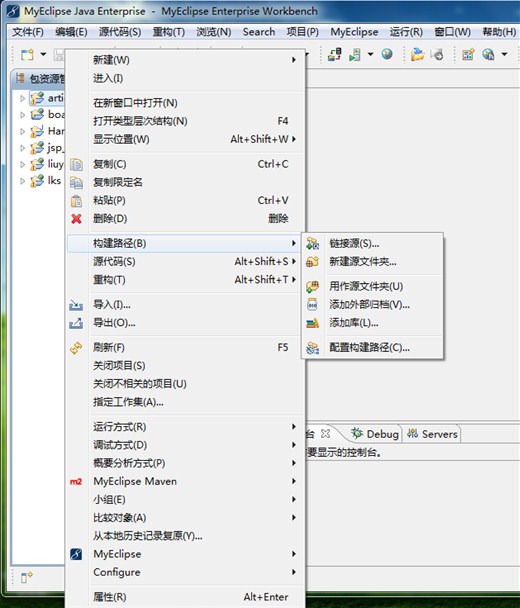Click the New wizard toolbar icon
The width and height of the screenshot is (520, 608).
[27, 55]
